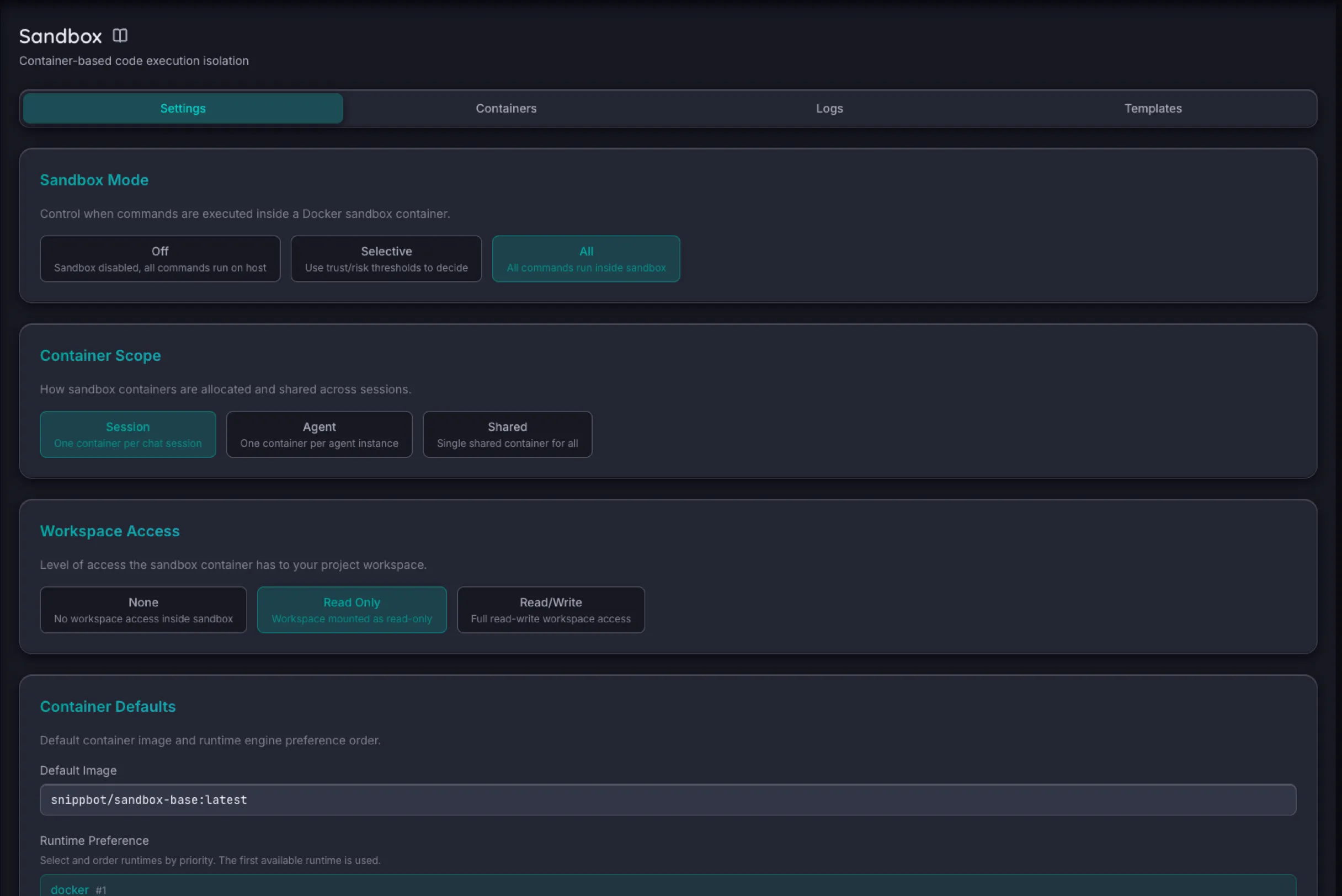Click the Default Image input field
Image resolution: width=1342 pixels, height=896 pixels.
coord(668,799)
